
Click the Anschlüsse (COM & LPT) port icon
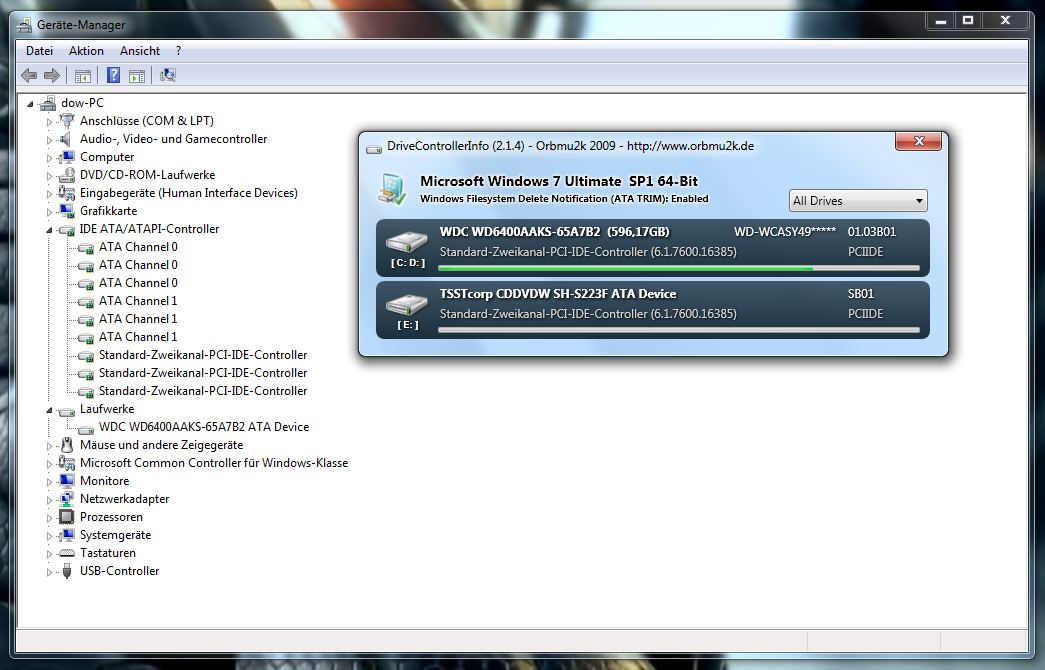(x=67, y=121)
